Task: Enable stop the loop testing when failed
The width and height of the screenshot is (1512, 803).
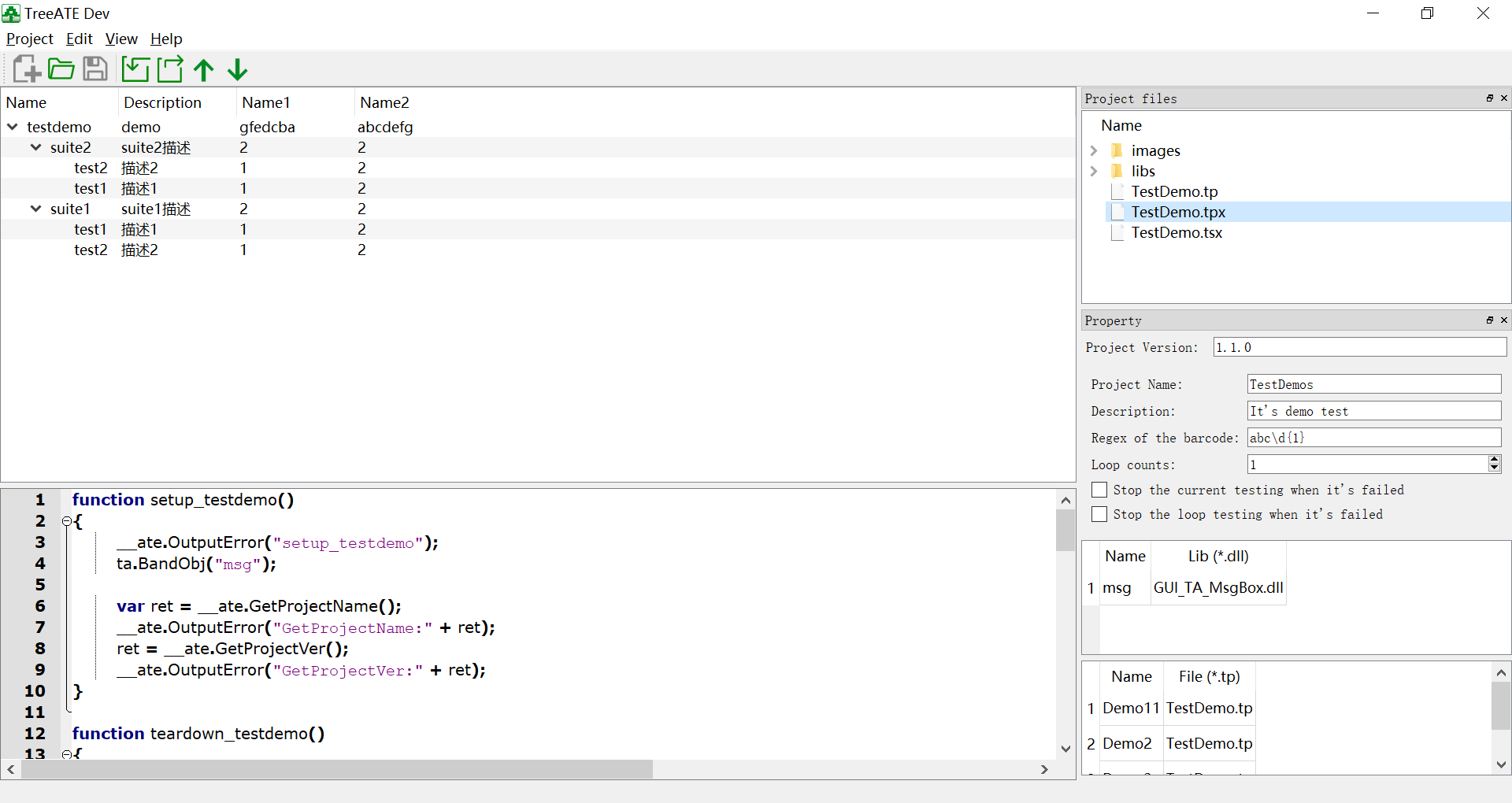Action: (x=1099, y=514)
